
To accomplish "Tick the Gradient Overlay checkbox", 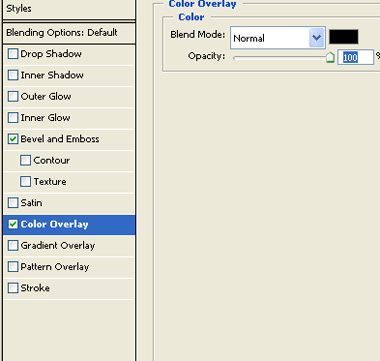I will tap(13, 245).
